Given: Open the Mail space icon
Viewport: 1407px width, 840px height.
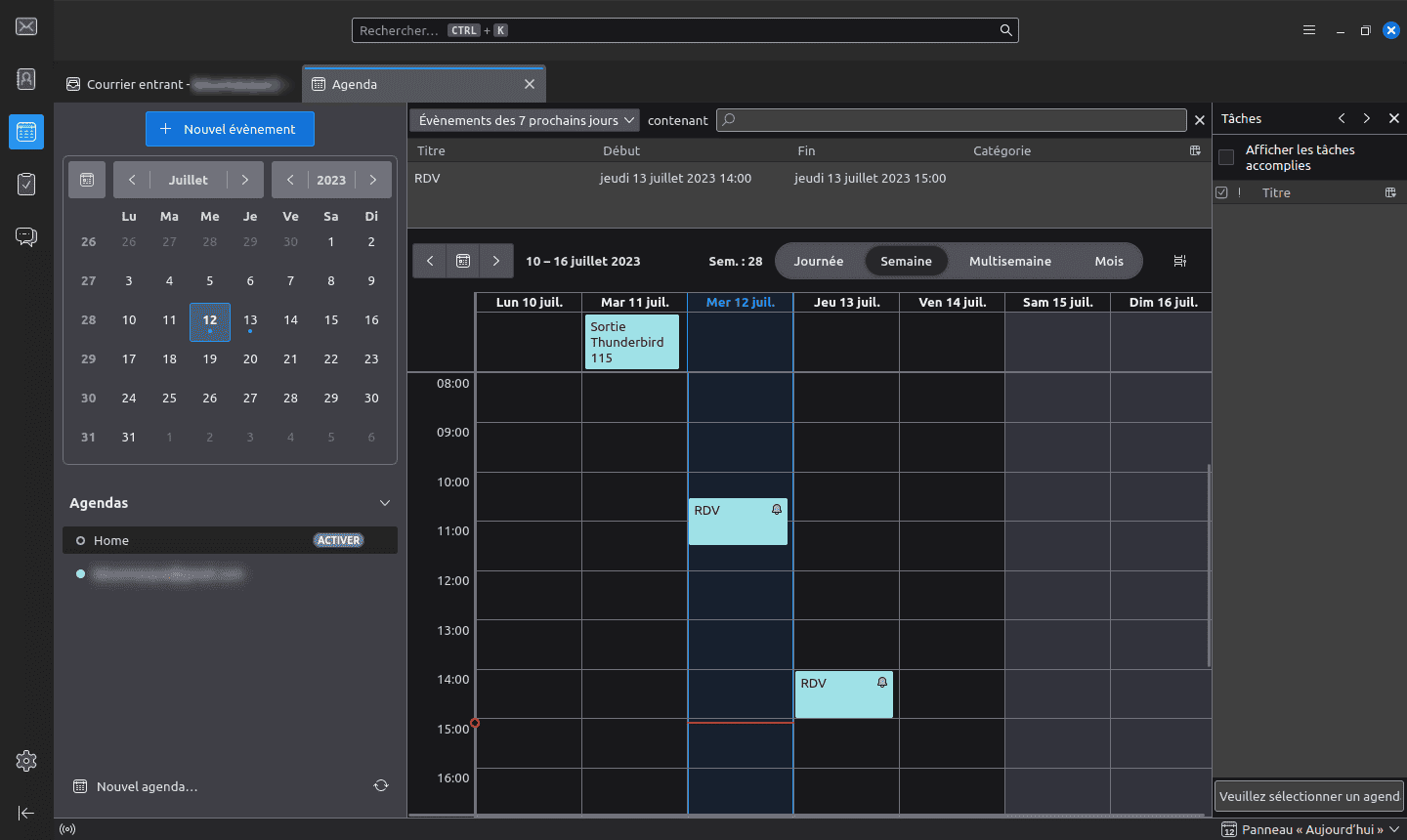Looking at the screenshot, I should coord(26,26).
